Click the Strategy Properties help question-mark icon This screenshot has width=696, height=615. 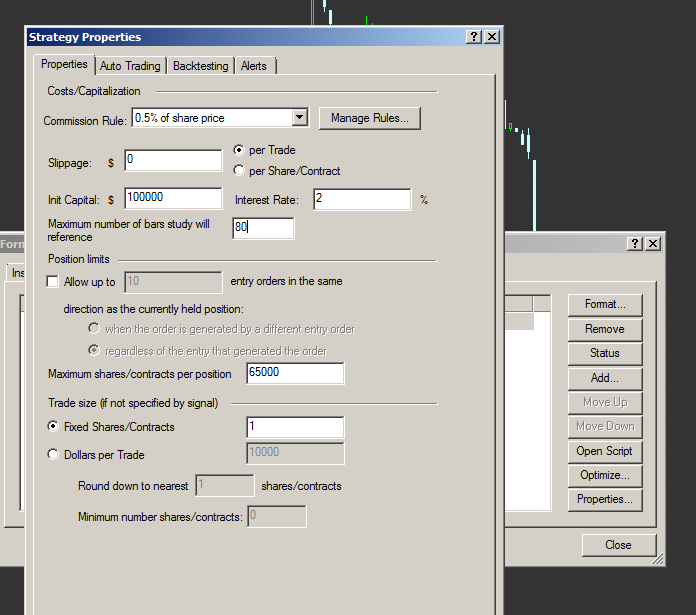[473, 37]
